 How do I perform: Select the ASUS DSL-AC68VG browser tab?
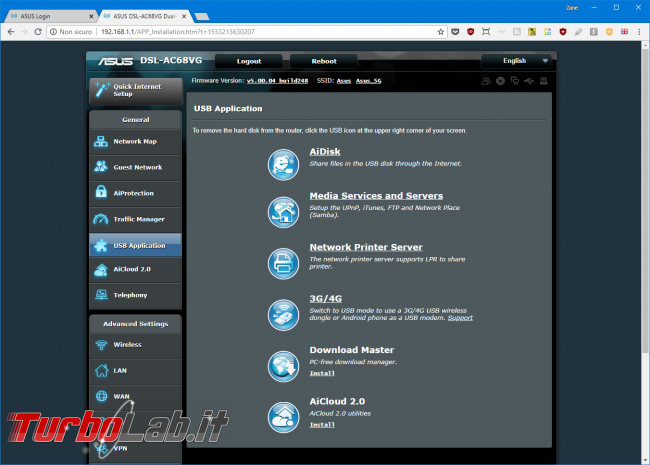click(x=145, y=16)
